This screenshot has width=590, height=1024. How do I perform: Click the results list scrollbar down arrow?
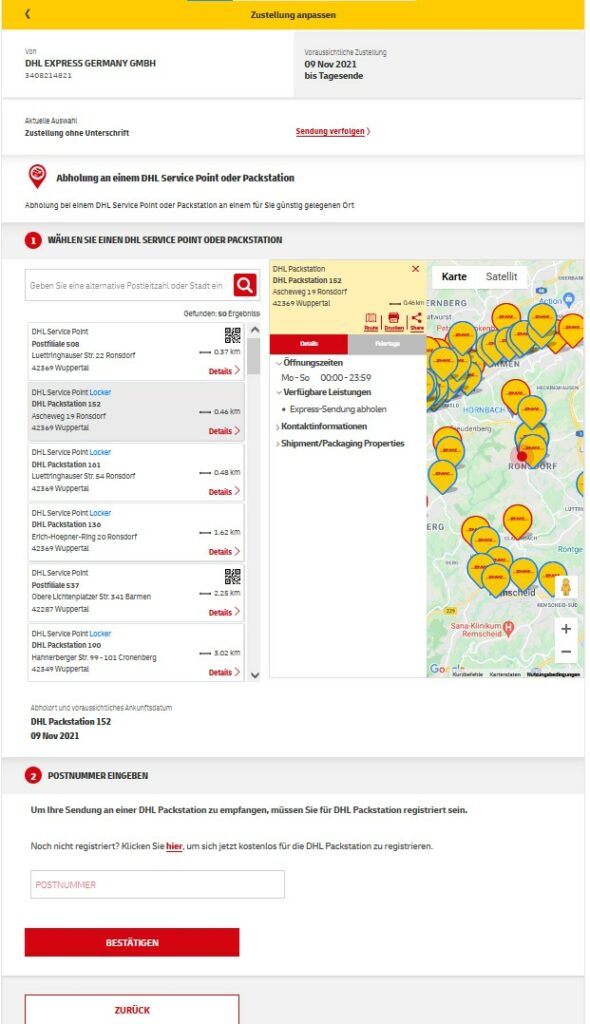click(255, 675)
